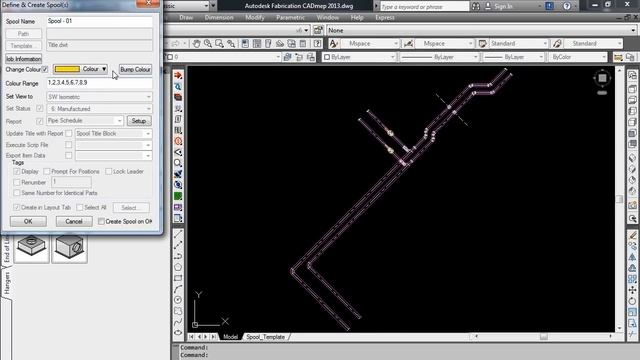Image resolution: width=640 pixels, height=360 pixels.
Task: Open the Set Status Manufactured dropdown
Action: click(x=99, y=109)
